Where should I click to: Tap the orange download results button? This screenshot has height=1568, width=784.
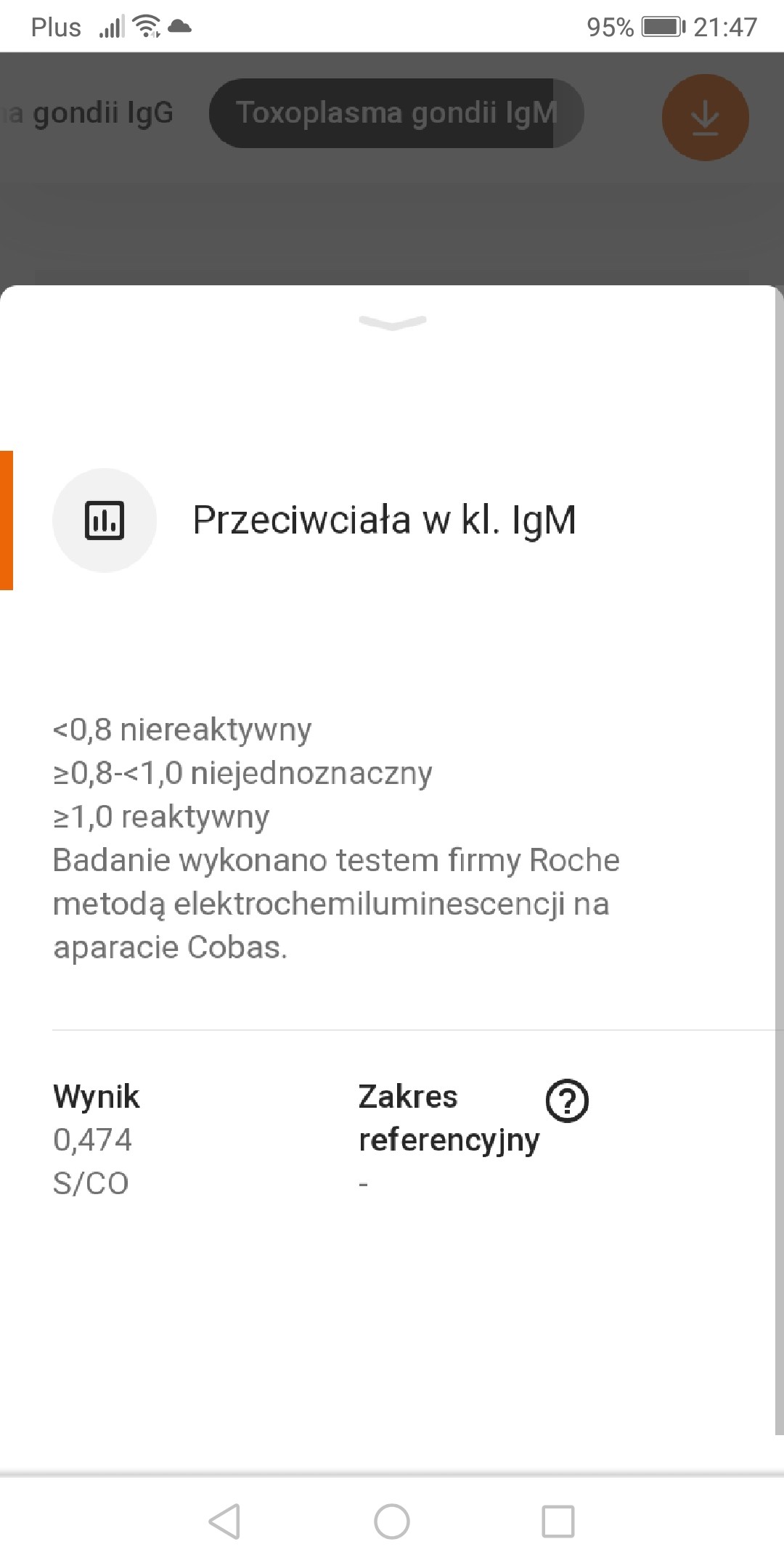coord(705,117)
